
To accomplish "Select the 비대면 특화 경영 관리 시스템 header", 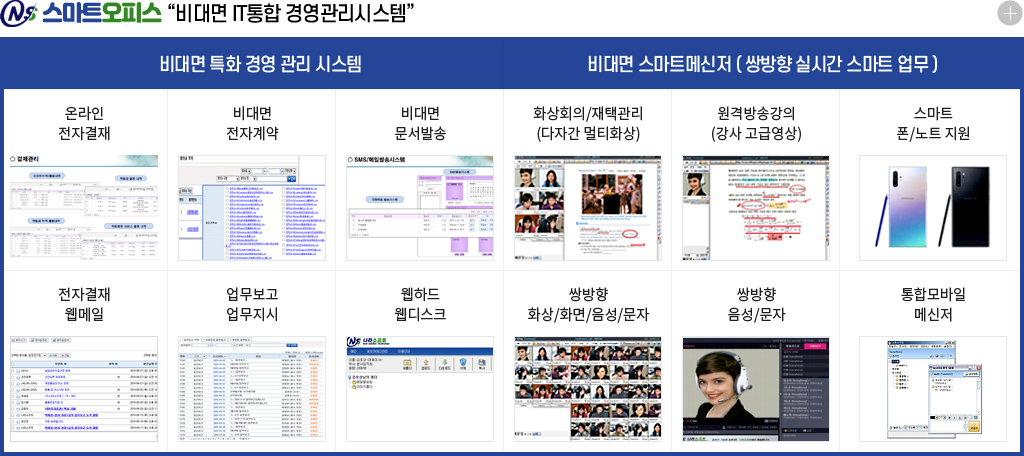I will 261,64.
